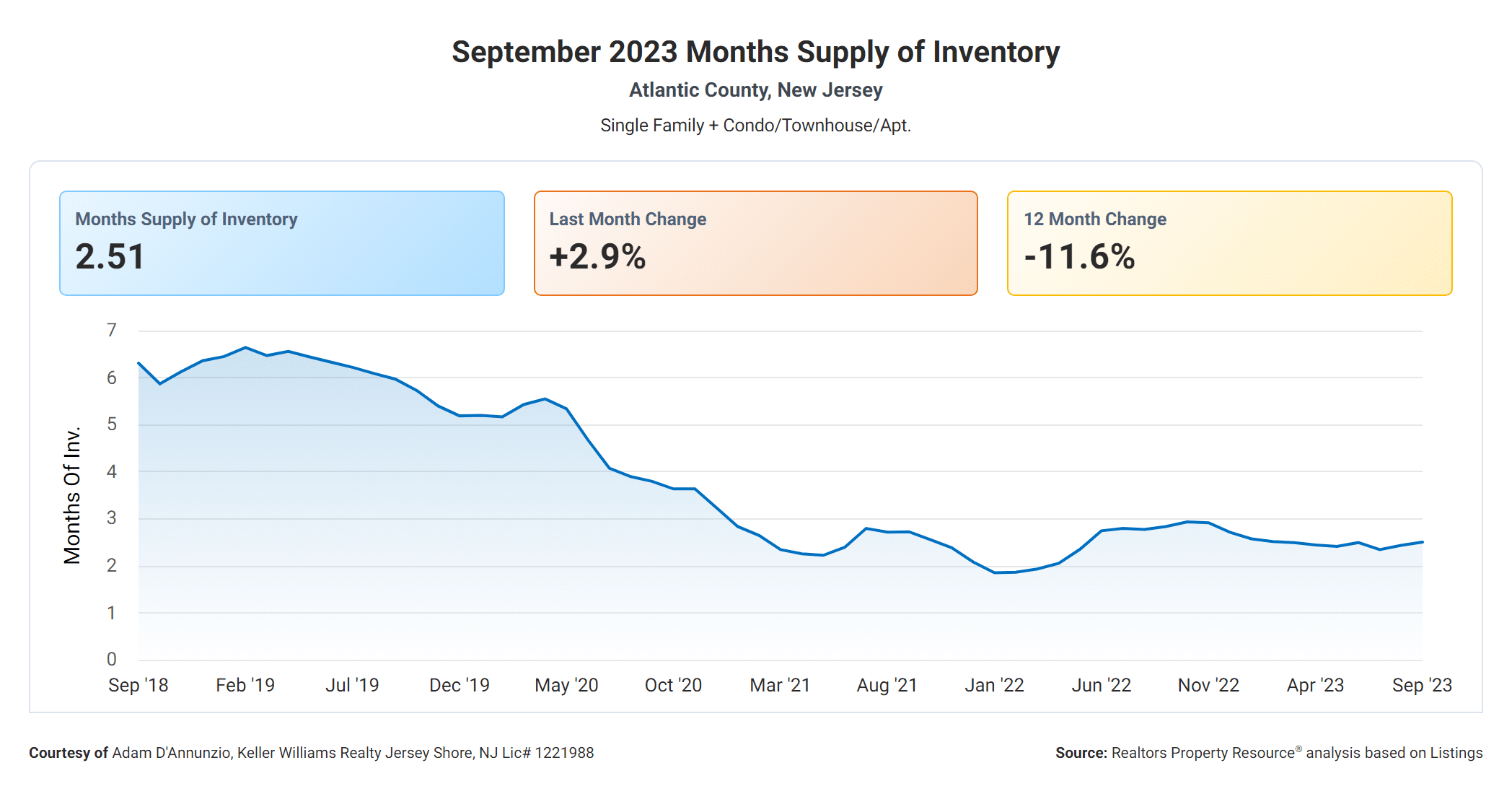Click the 0 on the y-axis
The height and width of the screenshot is (794, 1512).
tap(111, 659)
